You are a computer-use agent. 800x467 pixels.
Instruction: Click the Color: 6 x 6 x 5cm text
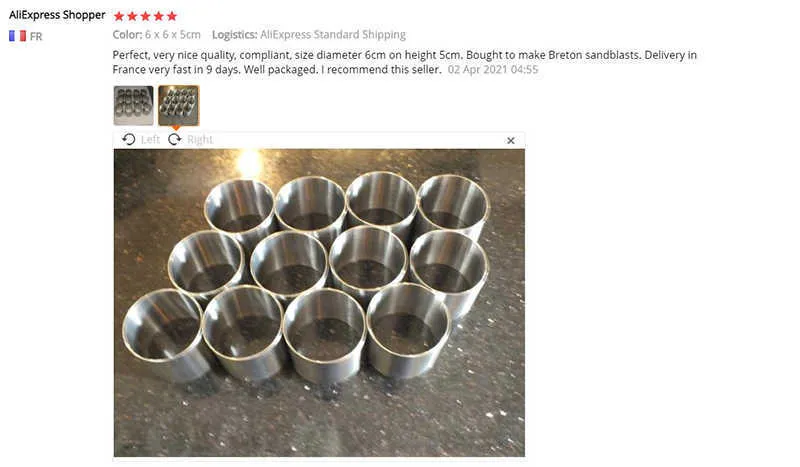[157, 35]
